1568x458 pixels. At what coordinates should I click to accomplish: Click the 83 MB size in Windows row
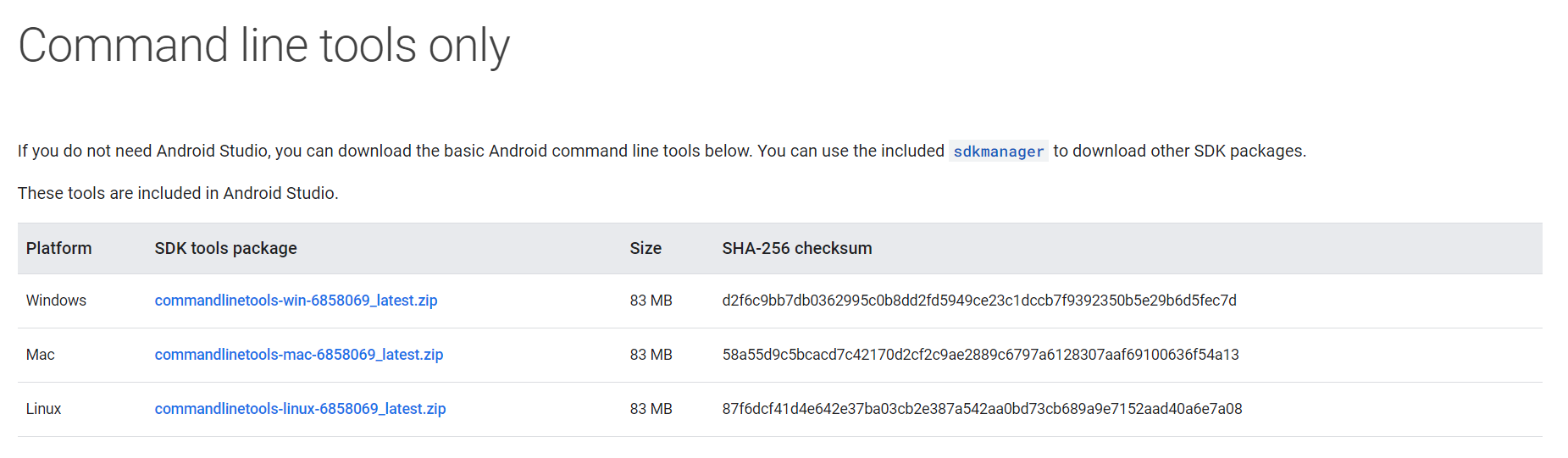pyautogui.click(x=651, y=301)
